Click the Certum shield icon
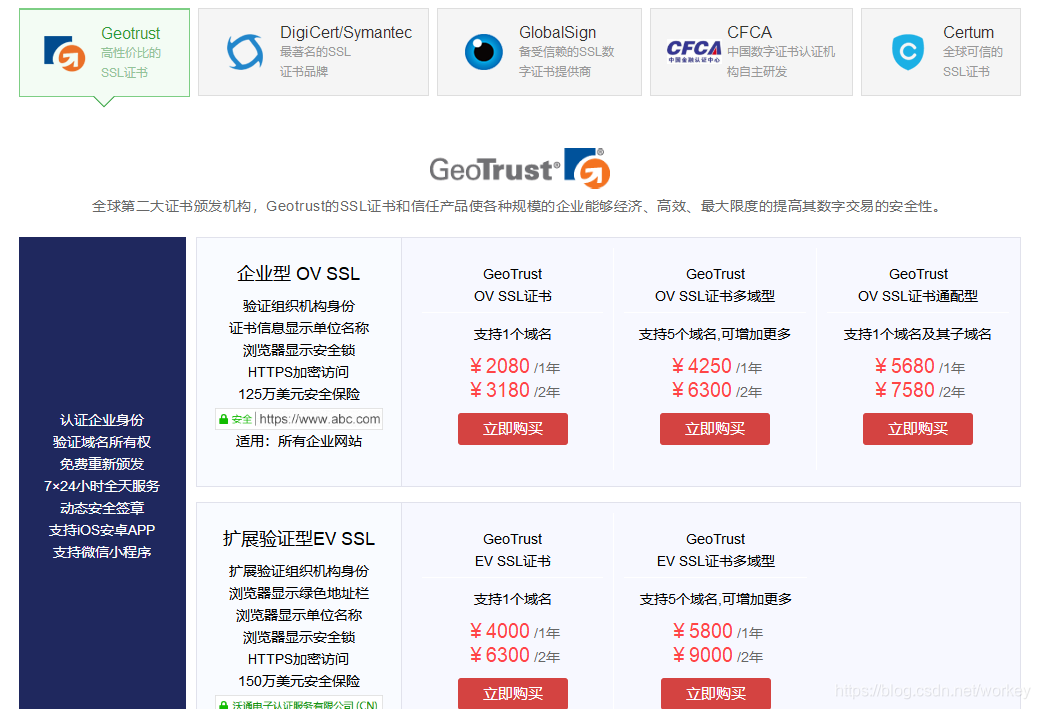The image size is (1040, 709). tap(908, 52)
